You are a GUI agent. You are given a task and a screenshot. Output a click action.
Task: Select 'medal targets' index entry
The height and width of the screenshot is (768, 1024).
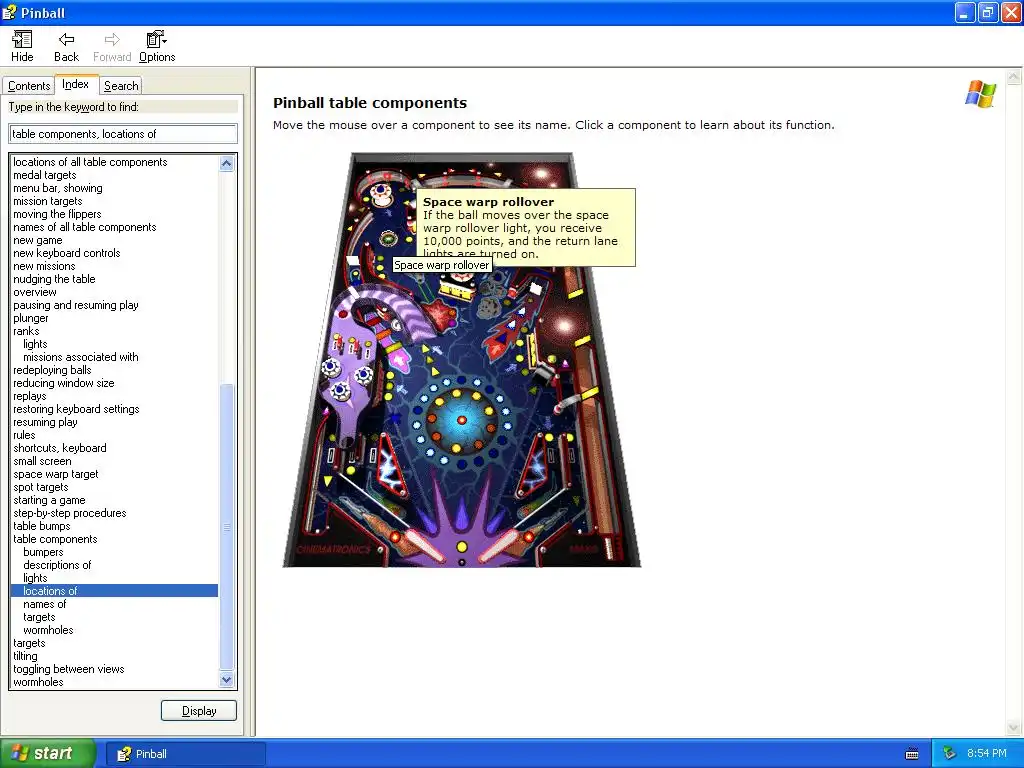44,175
